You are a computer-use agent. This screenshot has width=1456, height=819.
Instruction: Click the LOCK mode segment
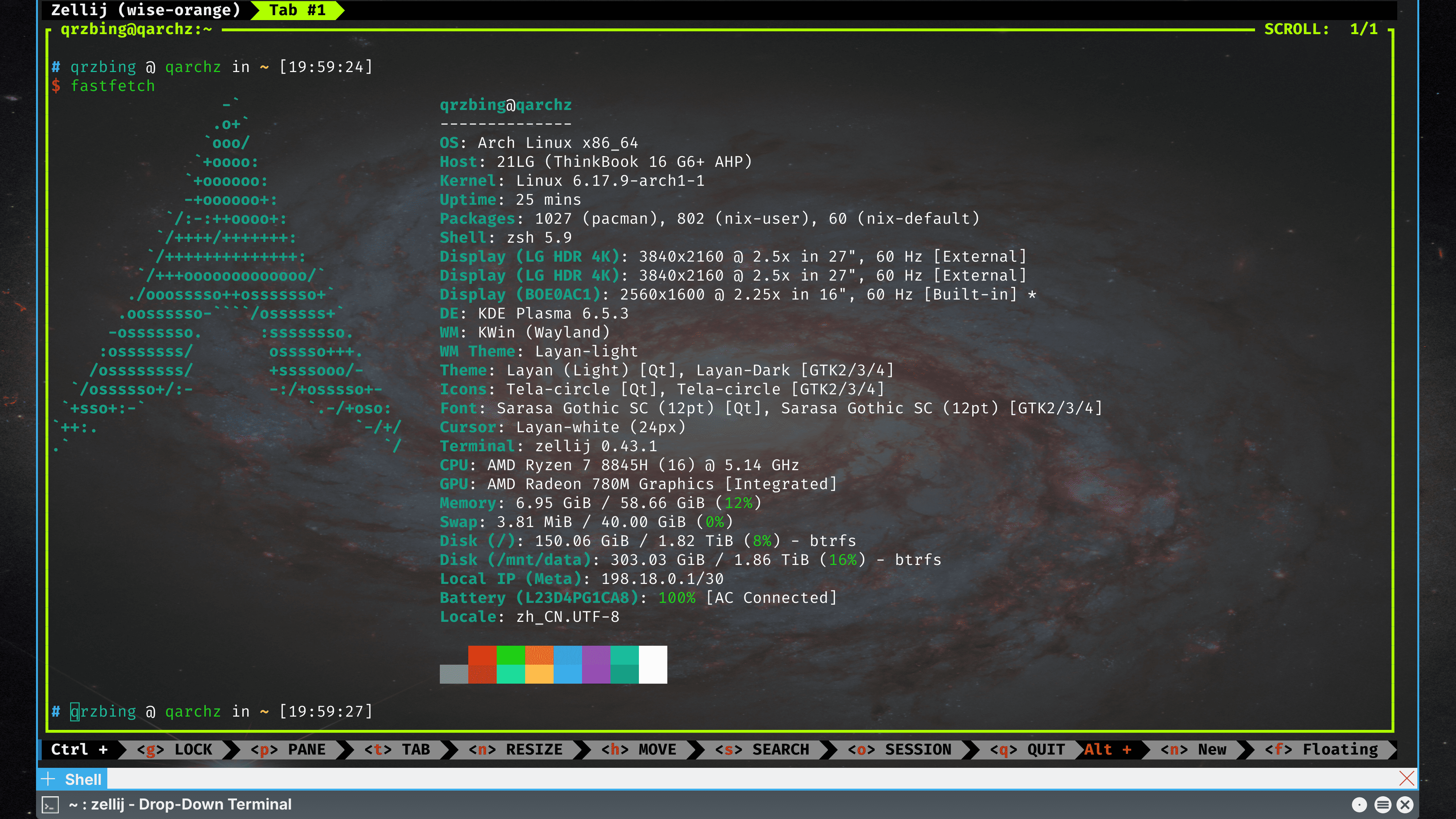pos(174,750)
